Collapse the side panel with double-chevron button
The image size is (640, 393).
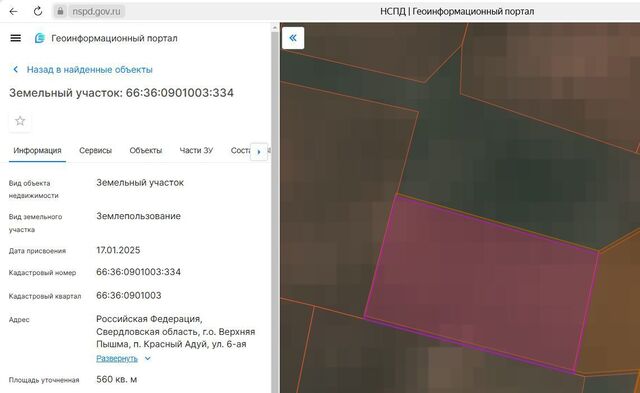293,38
